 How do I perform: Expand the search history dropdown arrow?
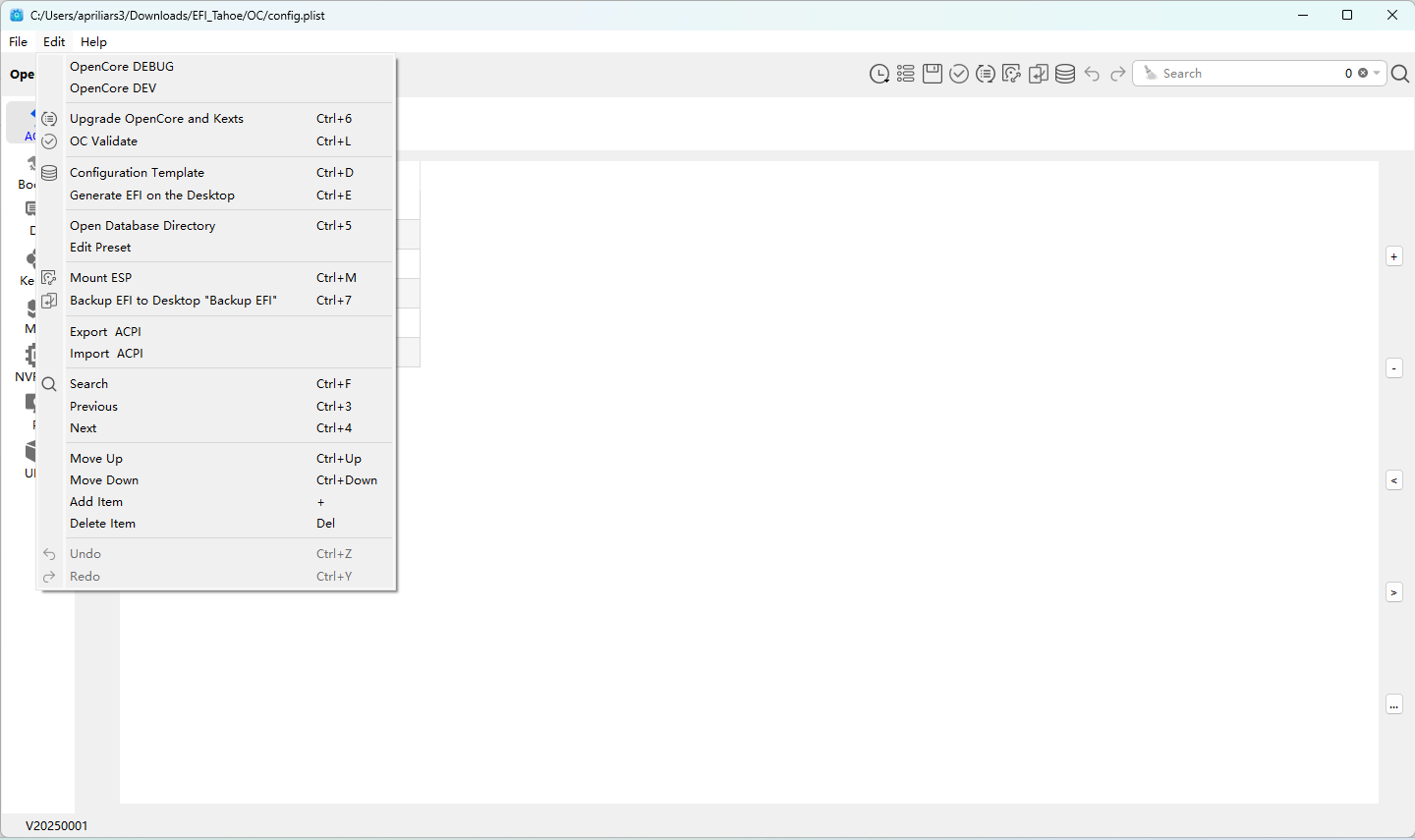point(1377,74)
